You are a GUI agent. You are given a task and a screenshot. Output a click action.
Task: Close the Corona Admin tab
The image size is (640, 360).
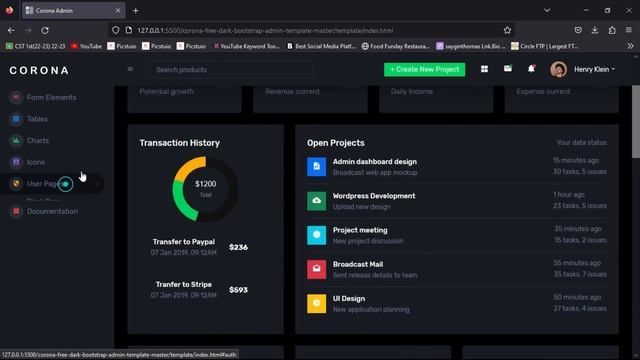coord(118,11)
